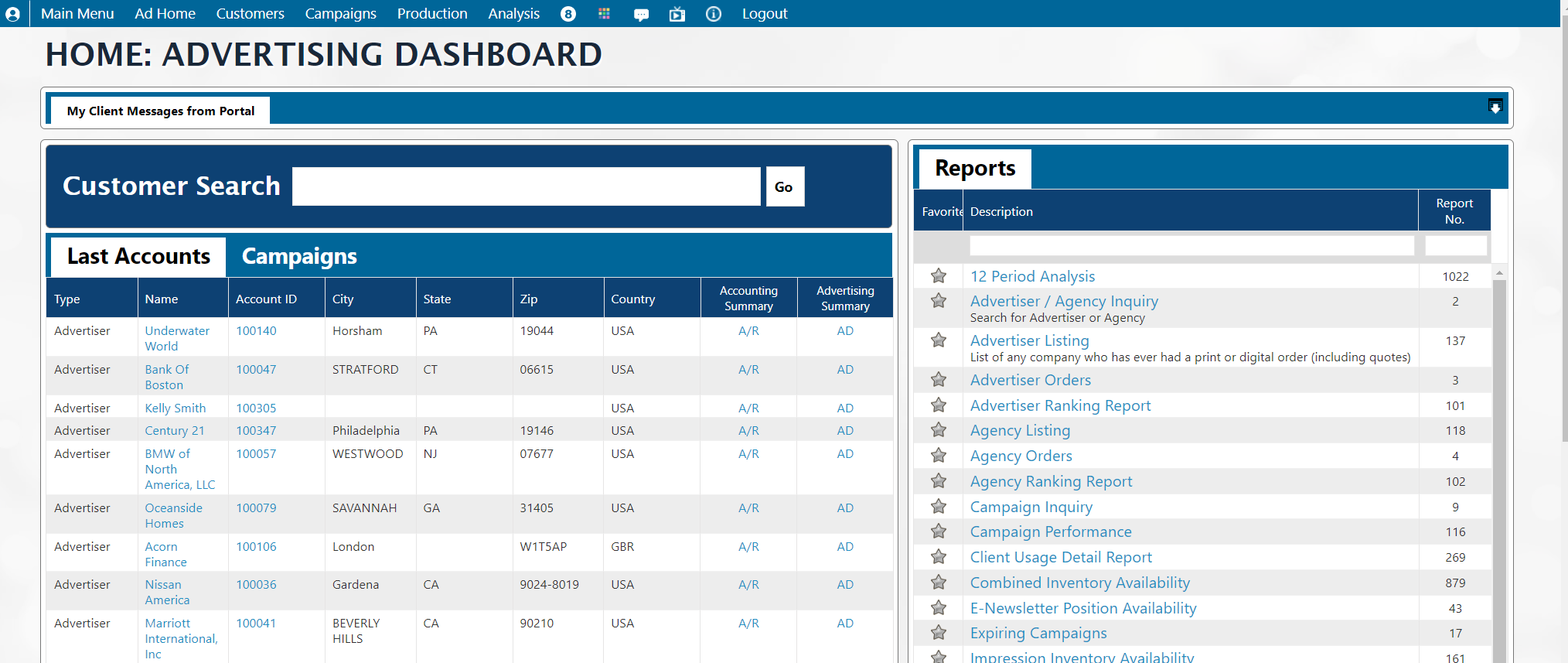The height and width of the screenshot is (663, 1568).
Task: Open the Analysis menu
Action: [513, 14]
